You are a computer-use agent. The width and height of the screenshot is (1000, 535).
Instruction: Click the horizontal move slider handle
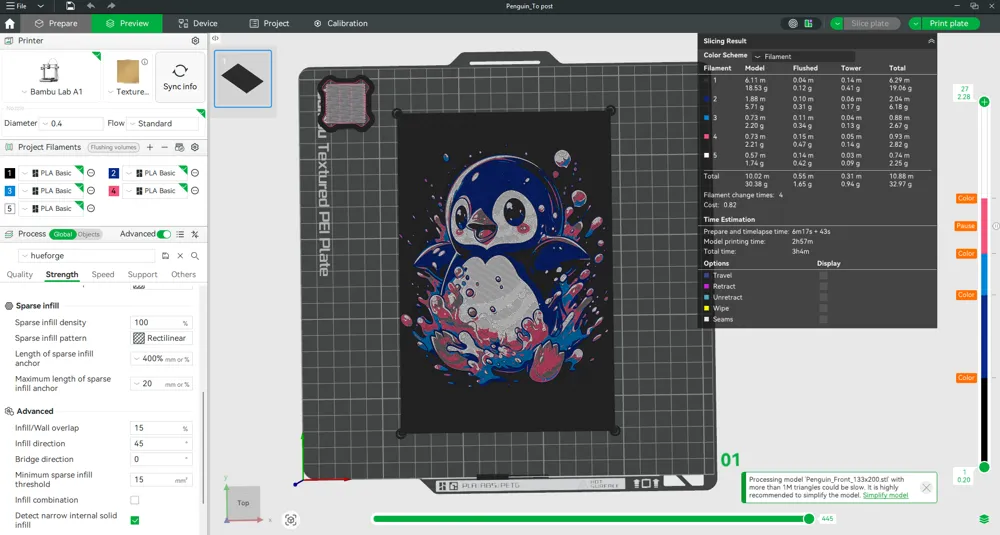[x=809, y=519]
